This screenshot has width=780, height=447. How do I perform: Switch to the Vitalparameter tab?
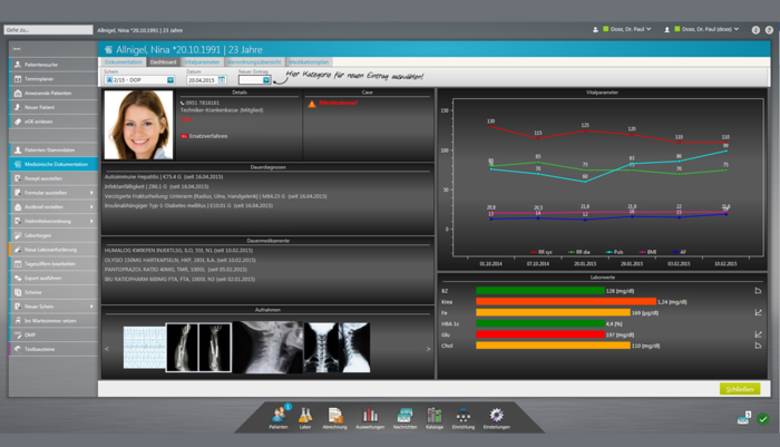tap(201, 62)
